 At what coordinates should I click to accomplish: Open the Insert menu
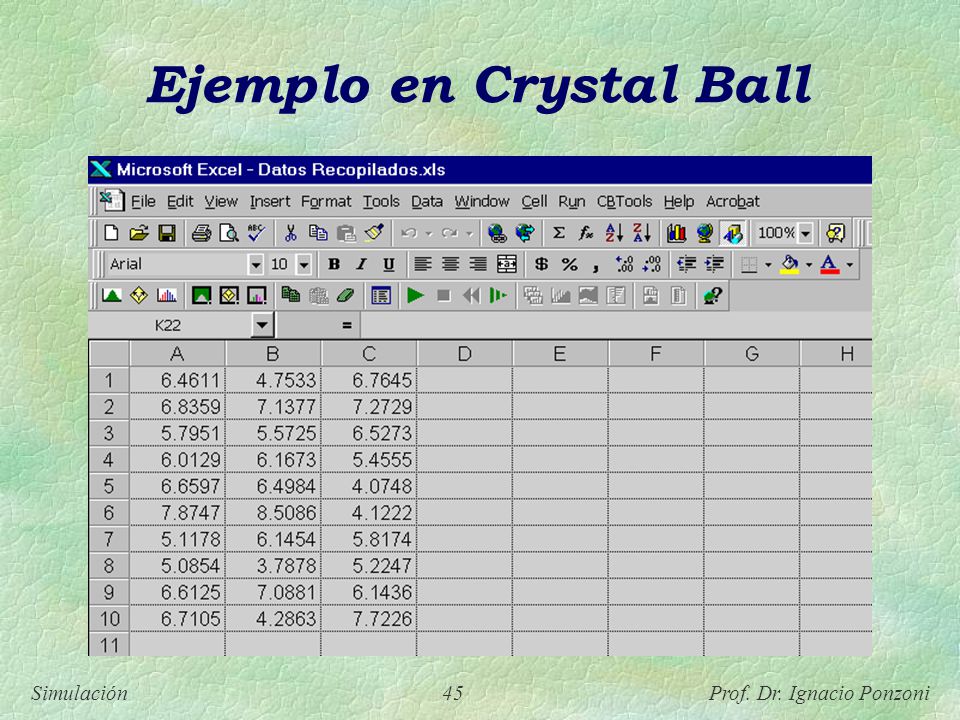pos(270,201)
